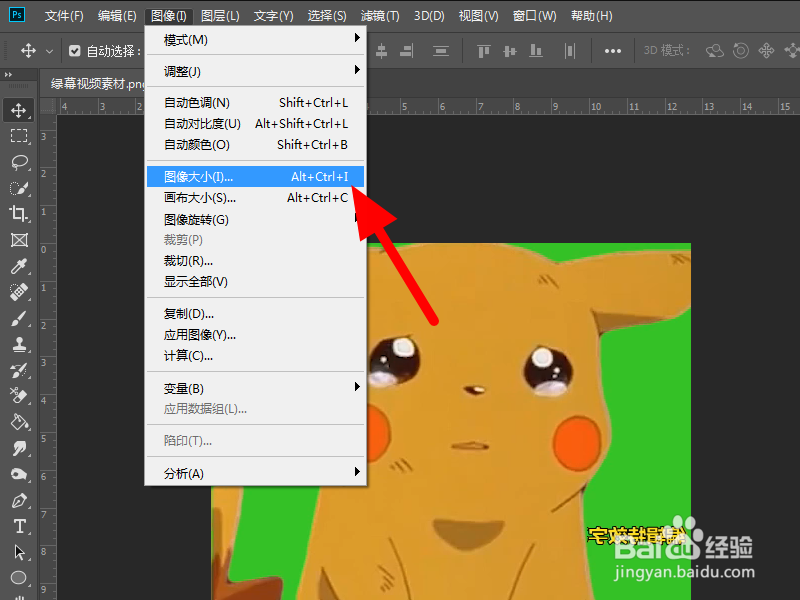The image size is (800, 600).
Task: Open the 窗口(W) menu
Action: point(534,16)
